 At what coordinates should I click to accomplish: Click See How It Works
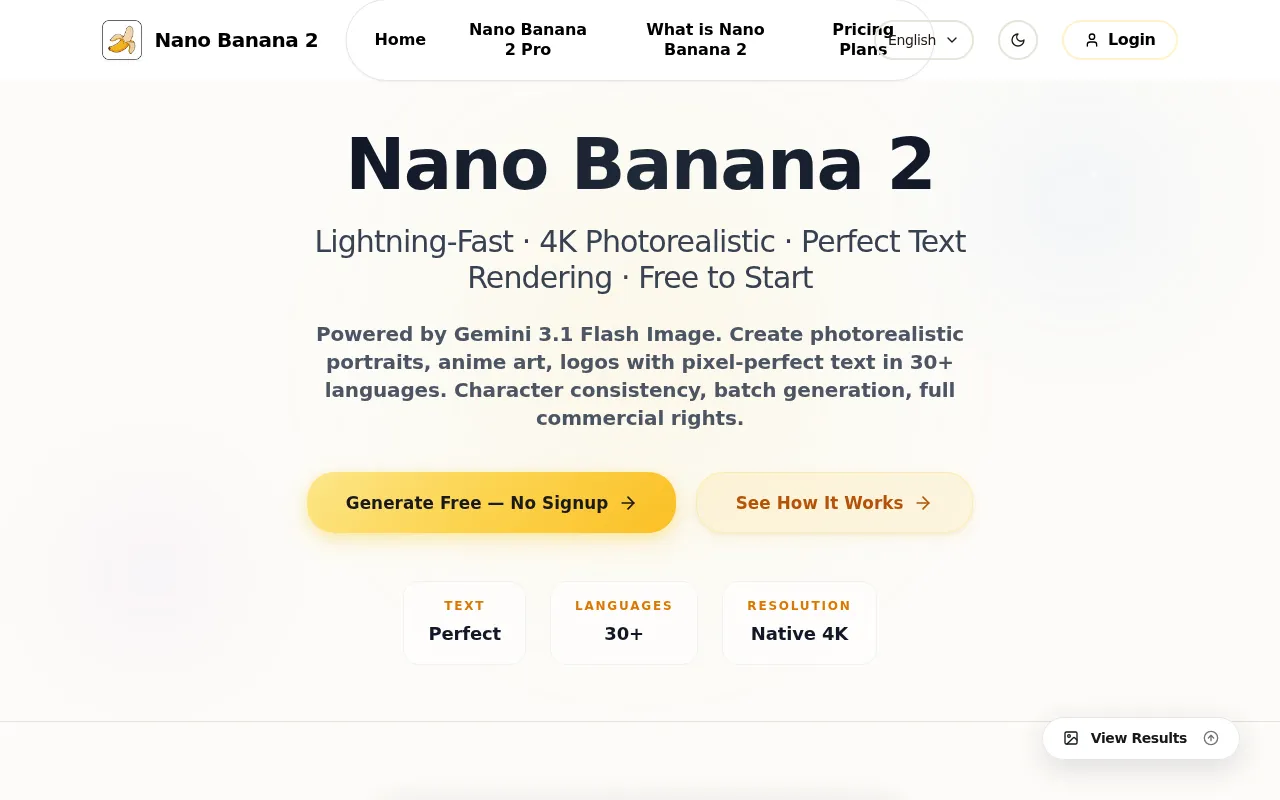[x=834, y=503]
